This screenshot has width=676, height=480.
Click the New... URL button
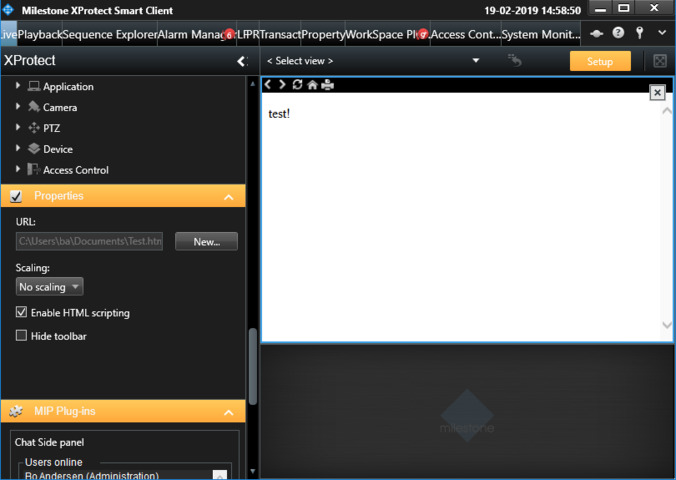click(x=206, y=241)
